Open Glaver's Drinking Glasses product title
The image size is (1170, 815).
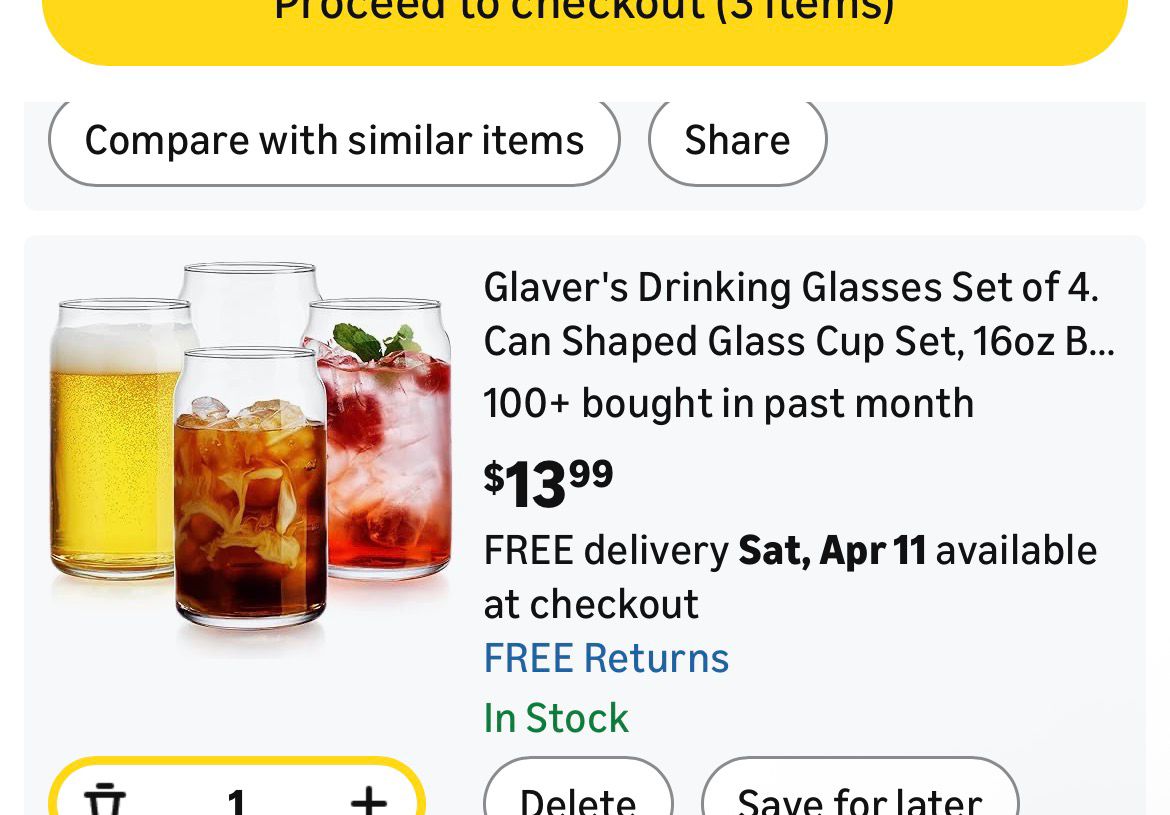790,288
